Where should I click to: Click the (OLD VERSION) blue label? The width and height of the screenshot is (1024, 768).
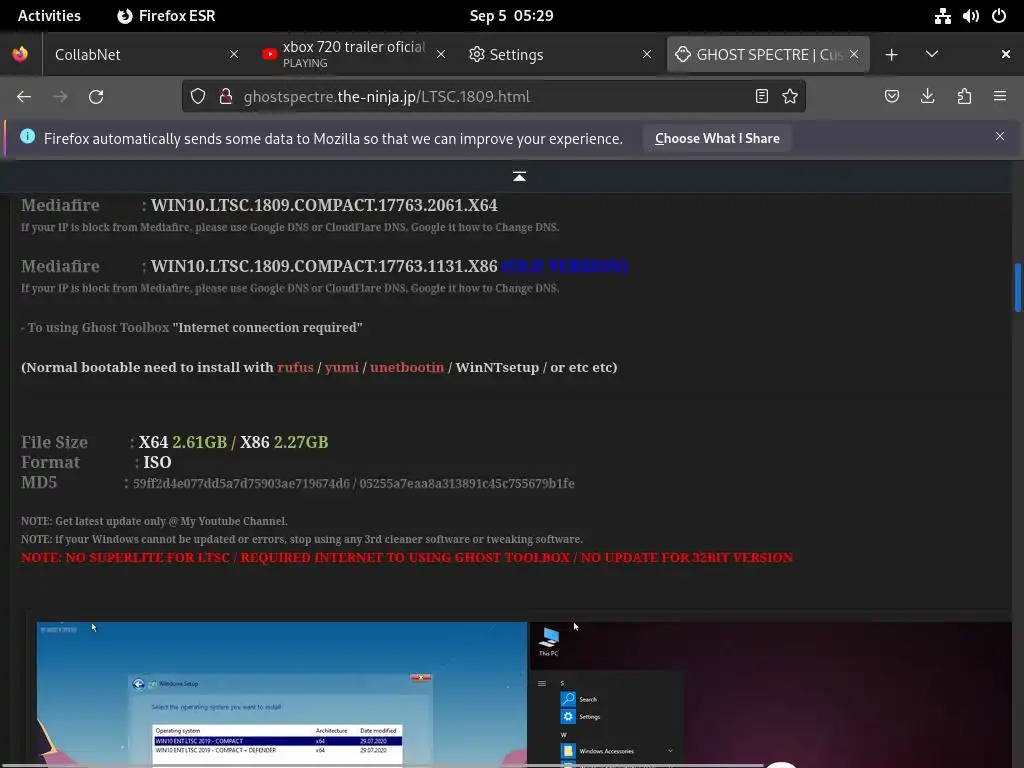[x=565, y=266]
